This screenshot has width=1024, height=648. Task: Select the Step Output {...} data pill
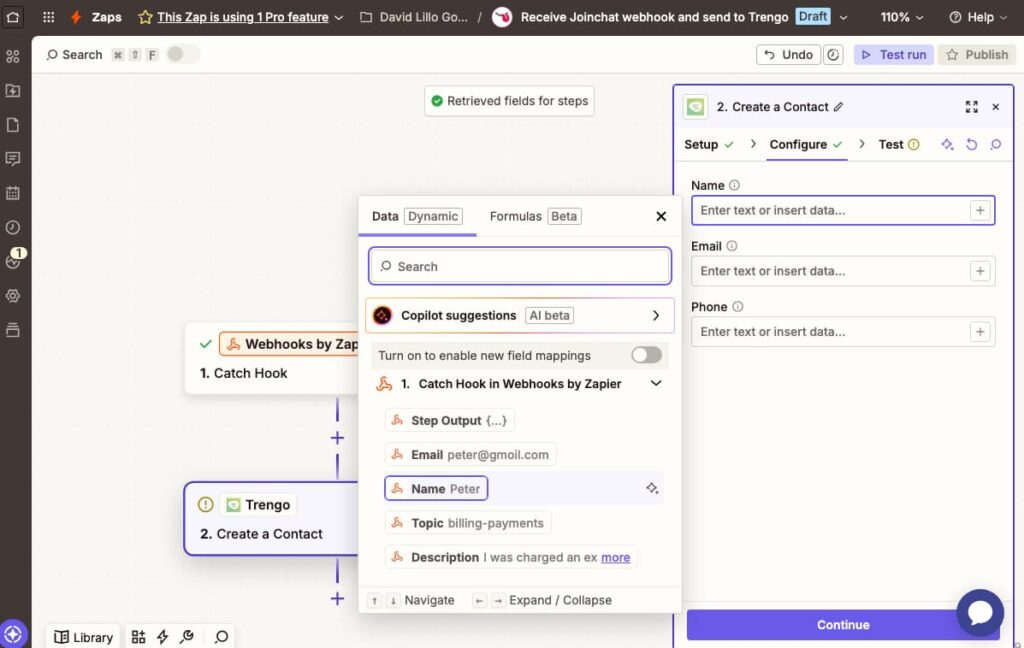click(449, 420)
